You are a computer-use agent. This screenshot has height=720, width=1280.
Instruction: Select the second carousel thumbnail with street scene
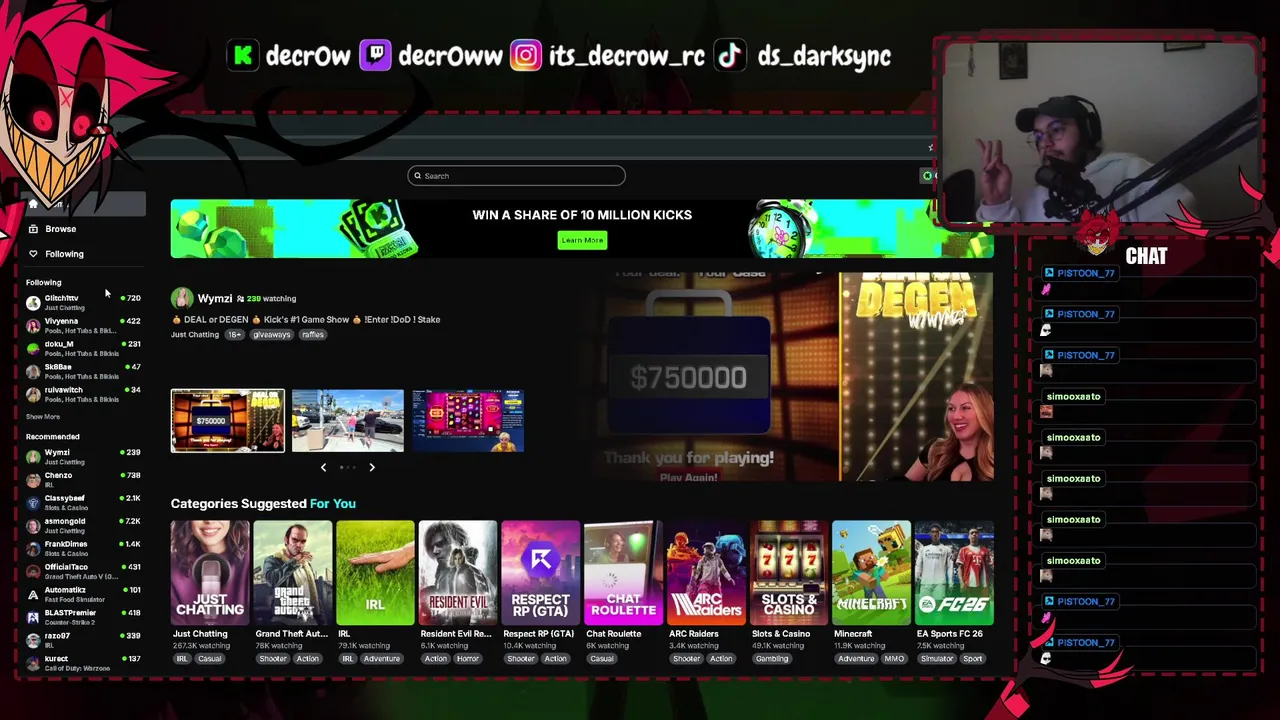348,421
